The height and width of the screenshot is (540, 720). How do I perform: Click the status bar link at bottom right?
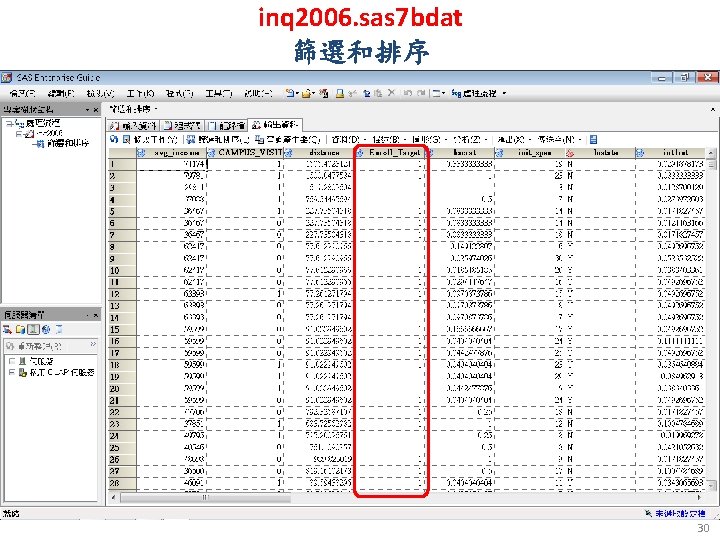680,513
